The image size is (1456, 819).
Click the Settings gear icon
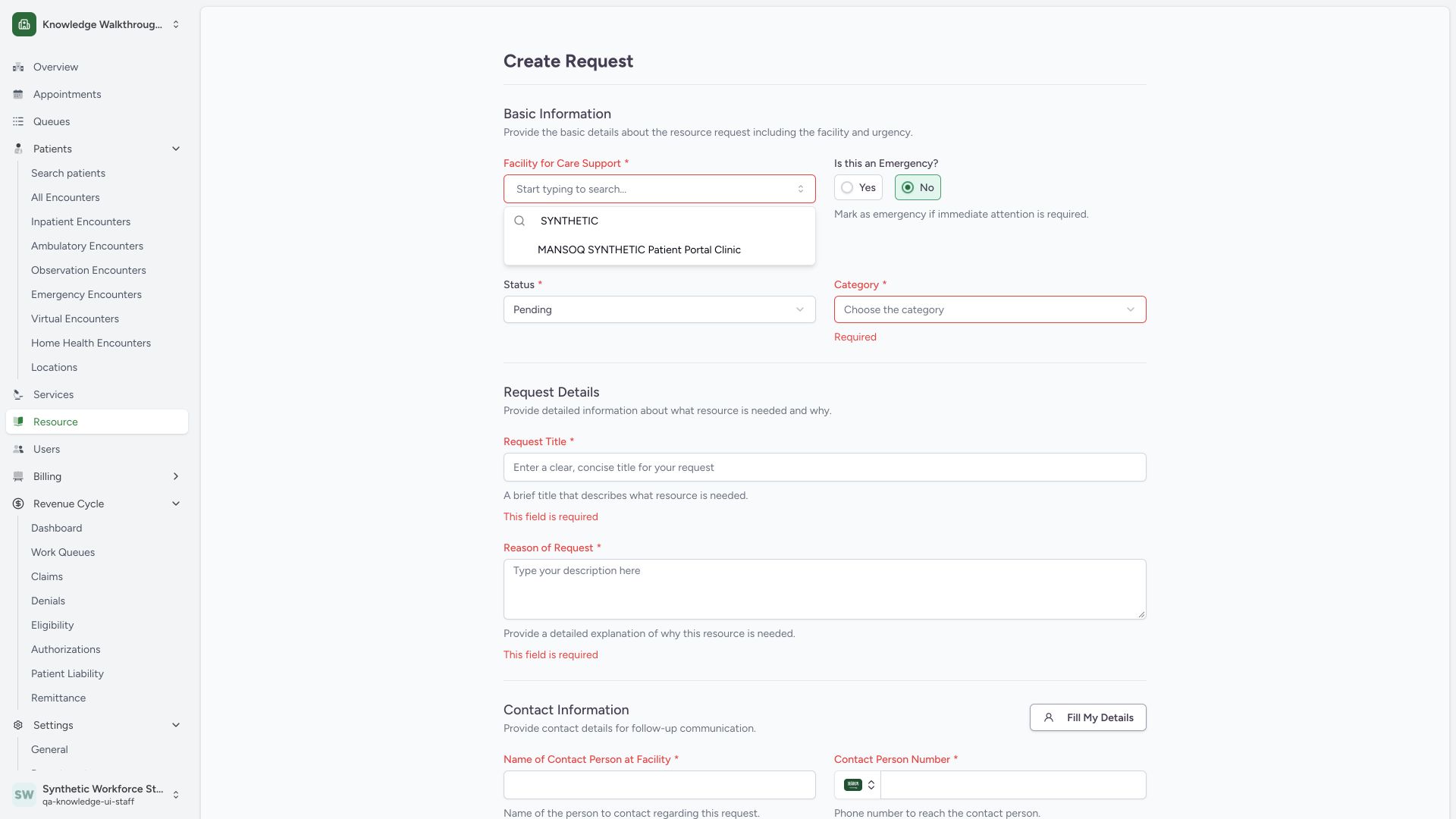(18, 725)
